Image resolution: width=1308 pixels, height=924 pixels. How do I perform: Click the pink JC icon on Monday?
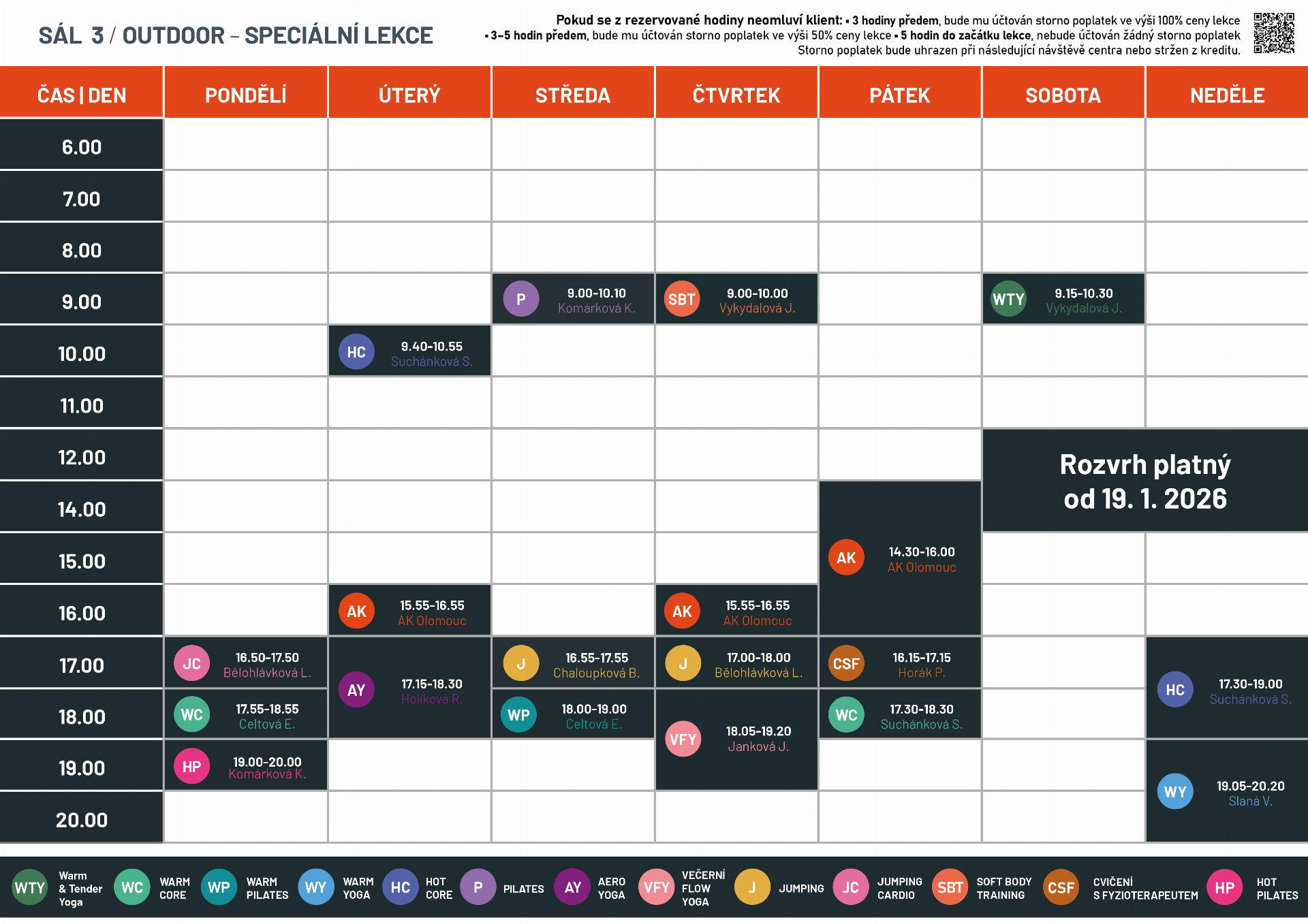tap(192, 664)
